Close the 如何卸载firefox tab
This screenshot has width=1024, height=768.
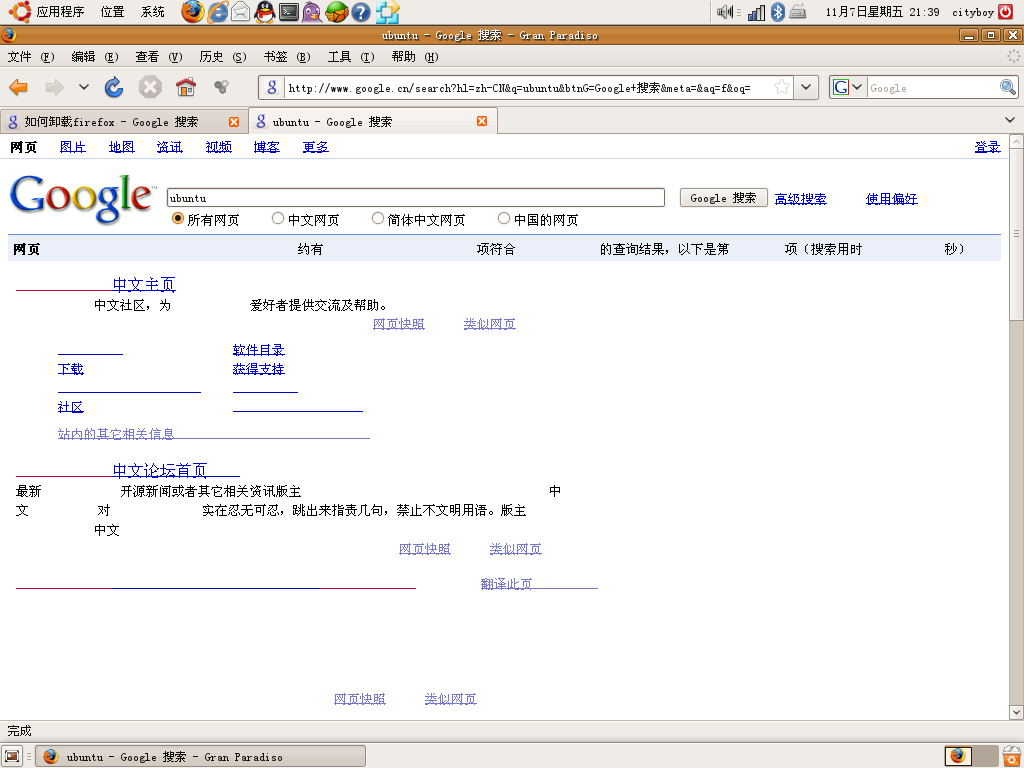pos(234,121)
